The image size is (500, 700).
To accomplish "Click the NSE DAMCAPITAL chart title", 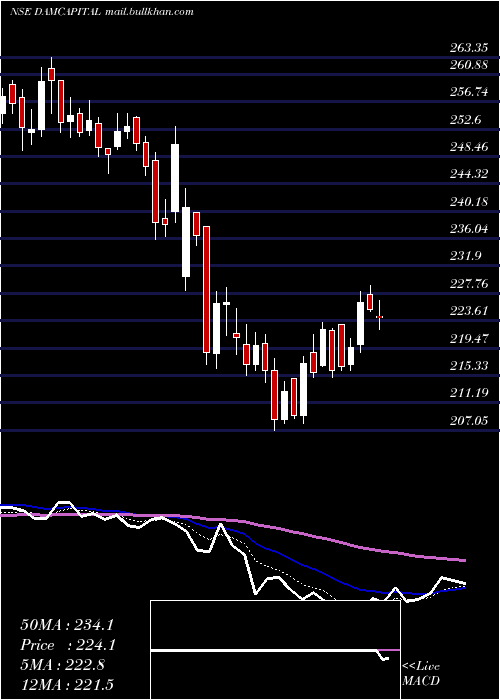I will point(55,12).
